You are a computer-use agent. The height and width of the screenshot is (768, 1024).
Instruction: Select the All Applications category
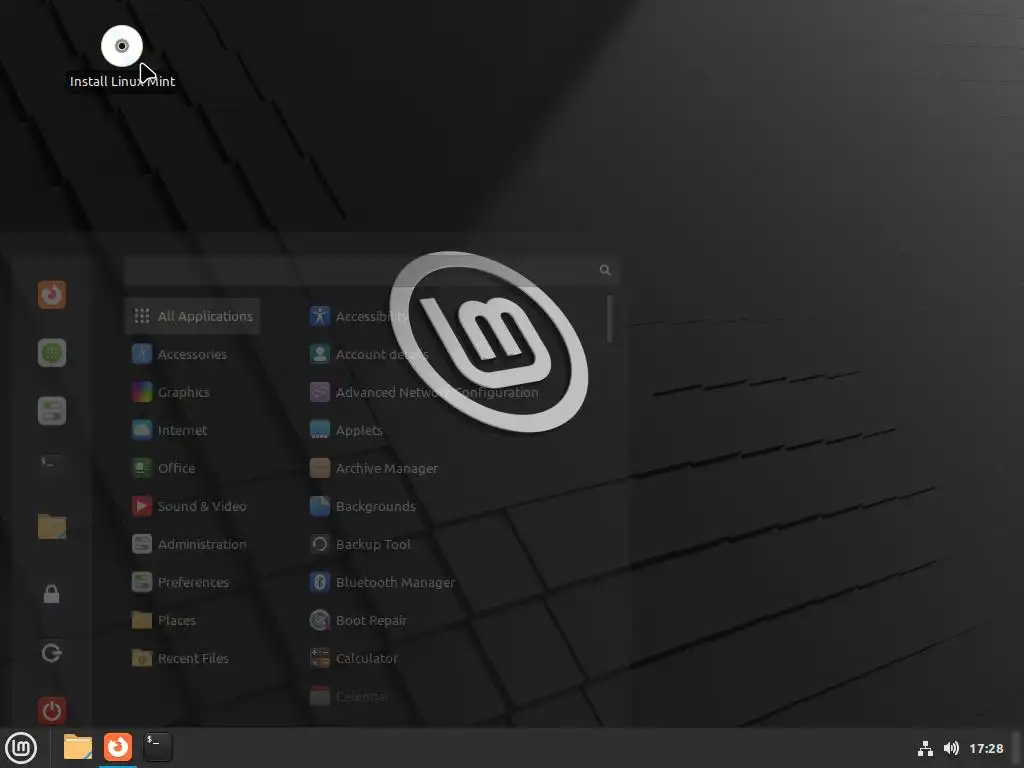coord(192,316)
